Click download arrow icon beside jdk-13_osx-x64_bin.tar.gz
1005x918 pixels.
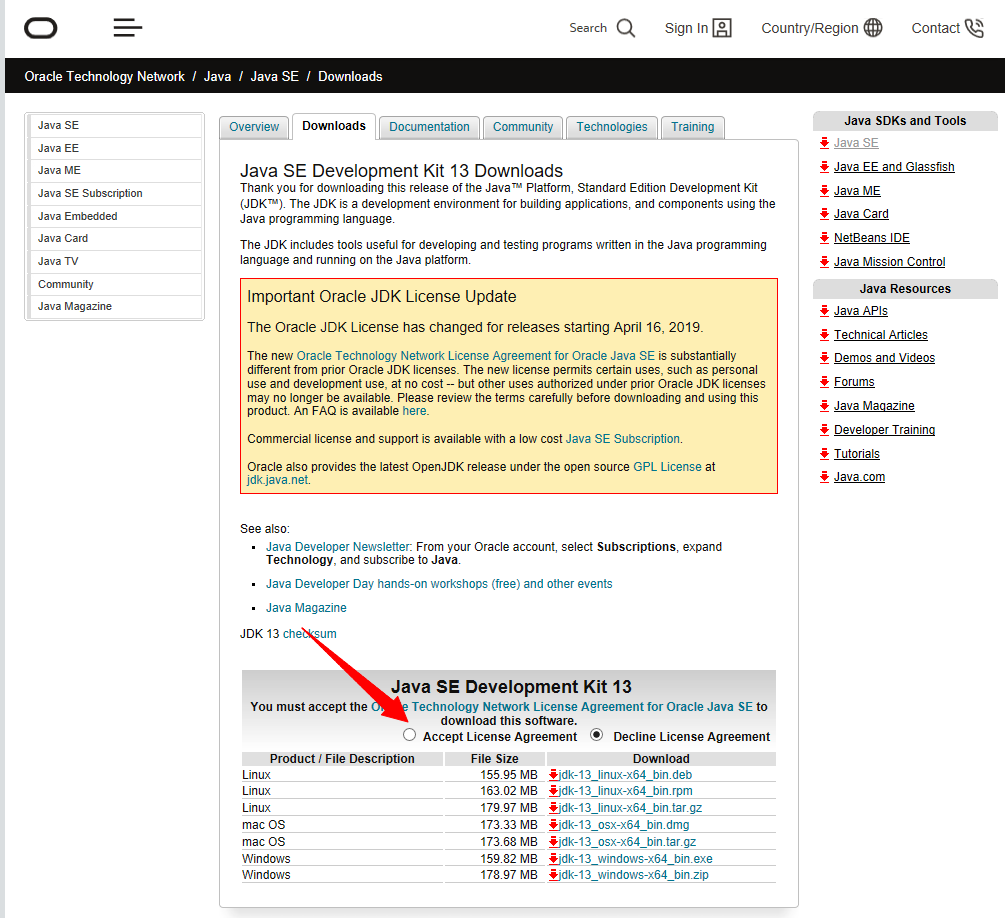tap(553, 842)
